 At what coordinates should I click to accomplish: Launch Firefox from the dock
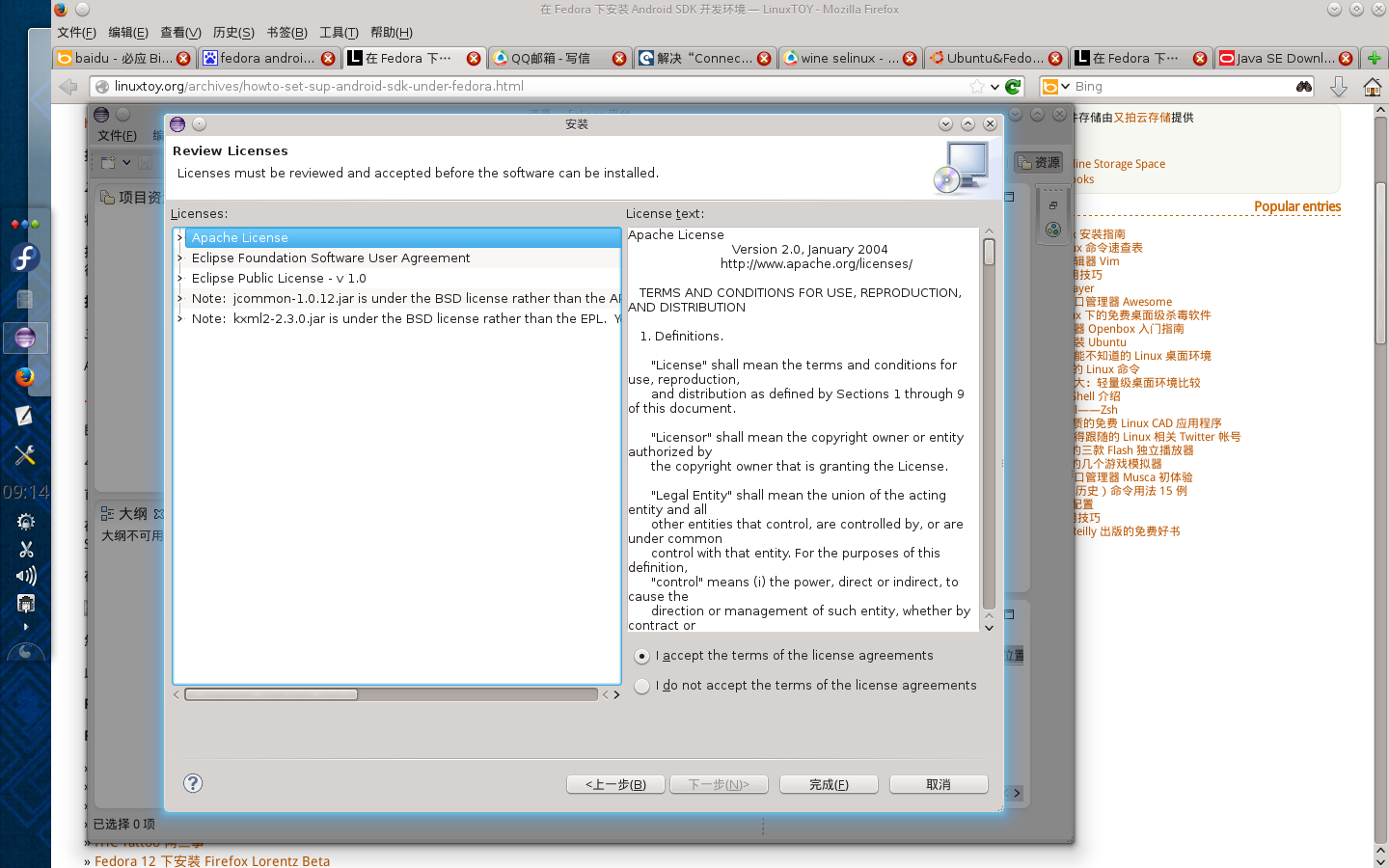tap(25, 377)
